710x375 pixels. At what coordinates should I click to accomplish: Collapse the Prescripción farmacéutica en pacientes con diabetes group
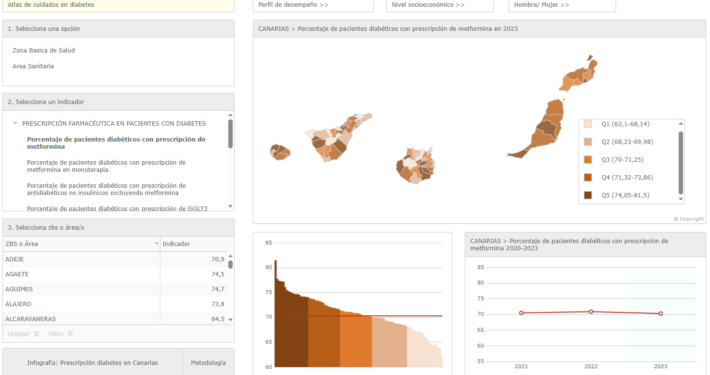15,123
